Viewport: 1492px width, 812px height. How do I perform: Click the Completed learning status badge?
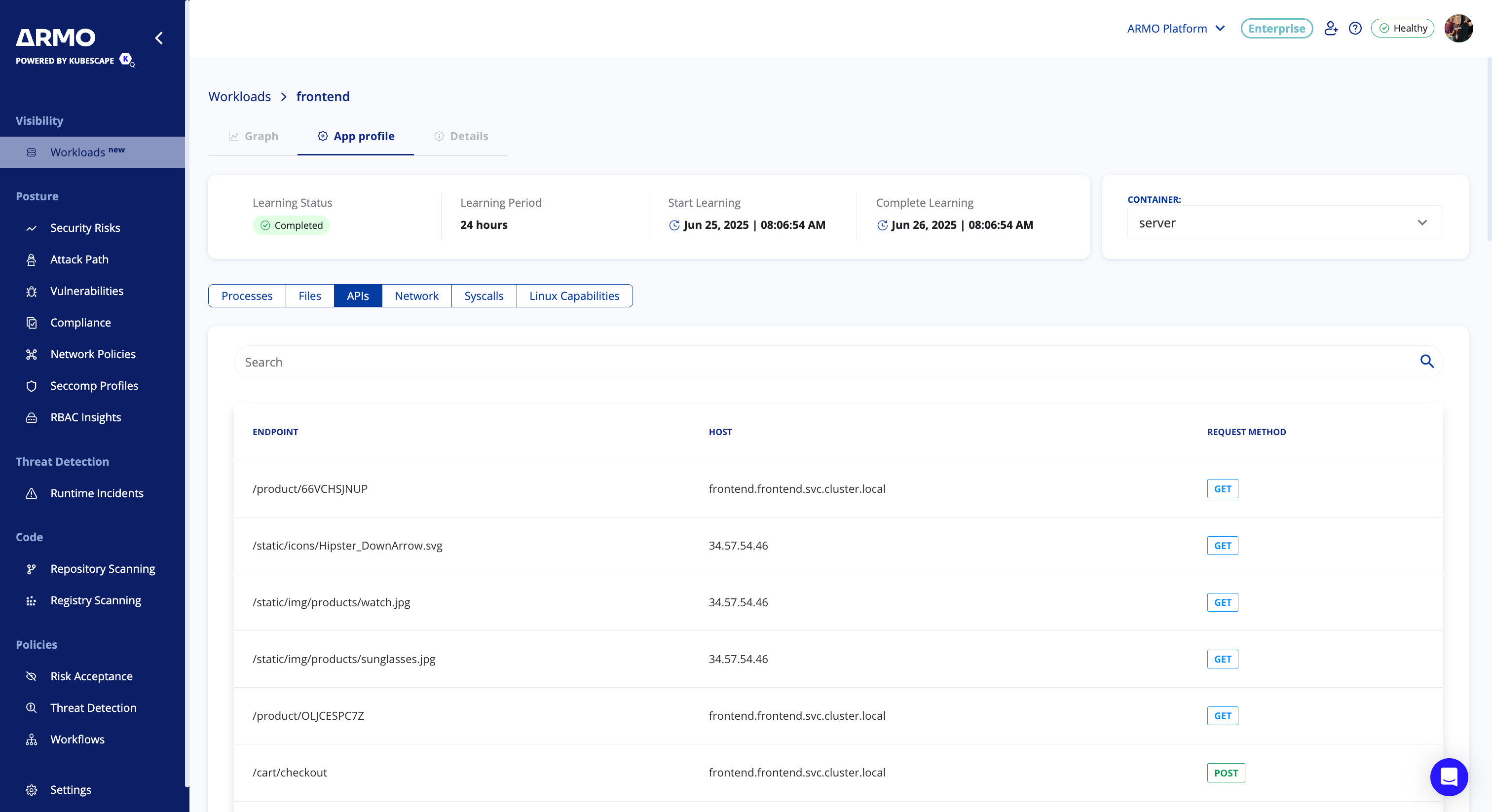pyautogui.click(x=291, y=225)
